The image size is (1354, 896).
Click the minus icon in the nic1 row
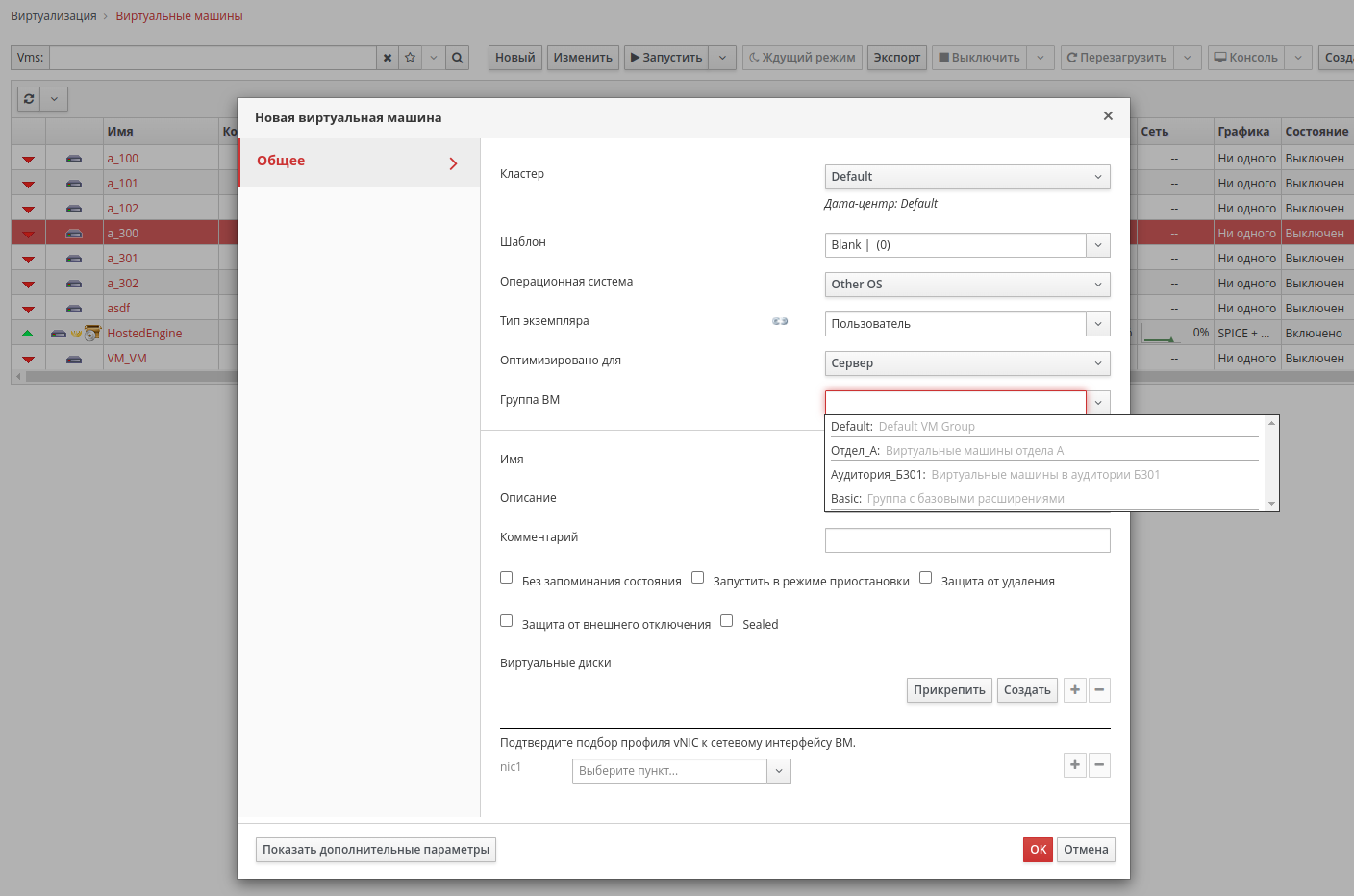click(1099, 765)
